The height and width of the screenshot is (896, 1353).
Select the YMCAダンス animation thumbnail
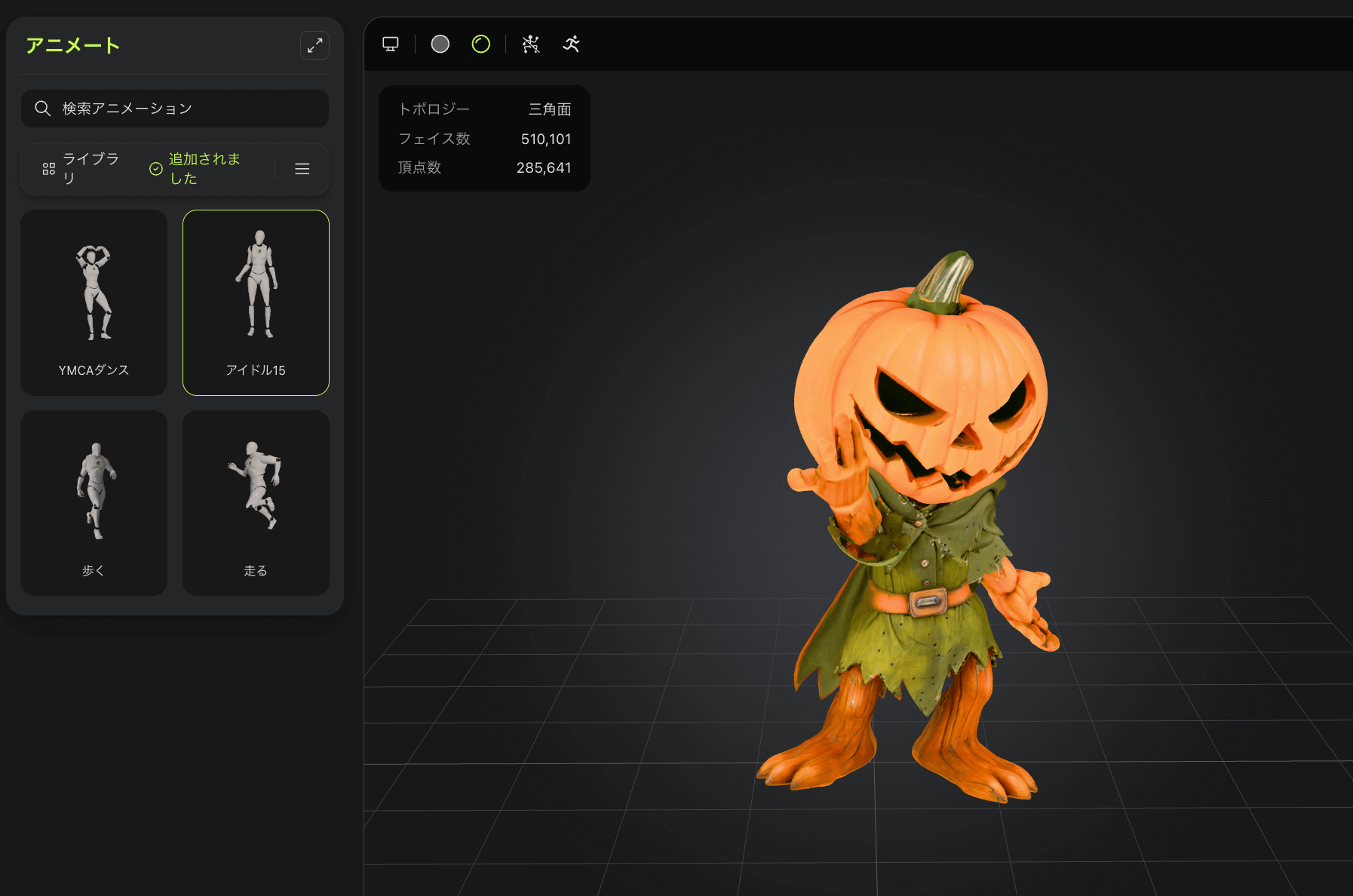click(94, 302)
